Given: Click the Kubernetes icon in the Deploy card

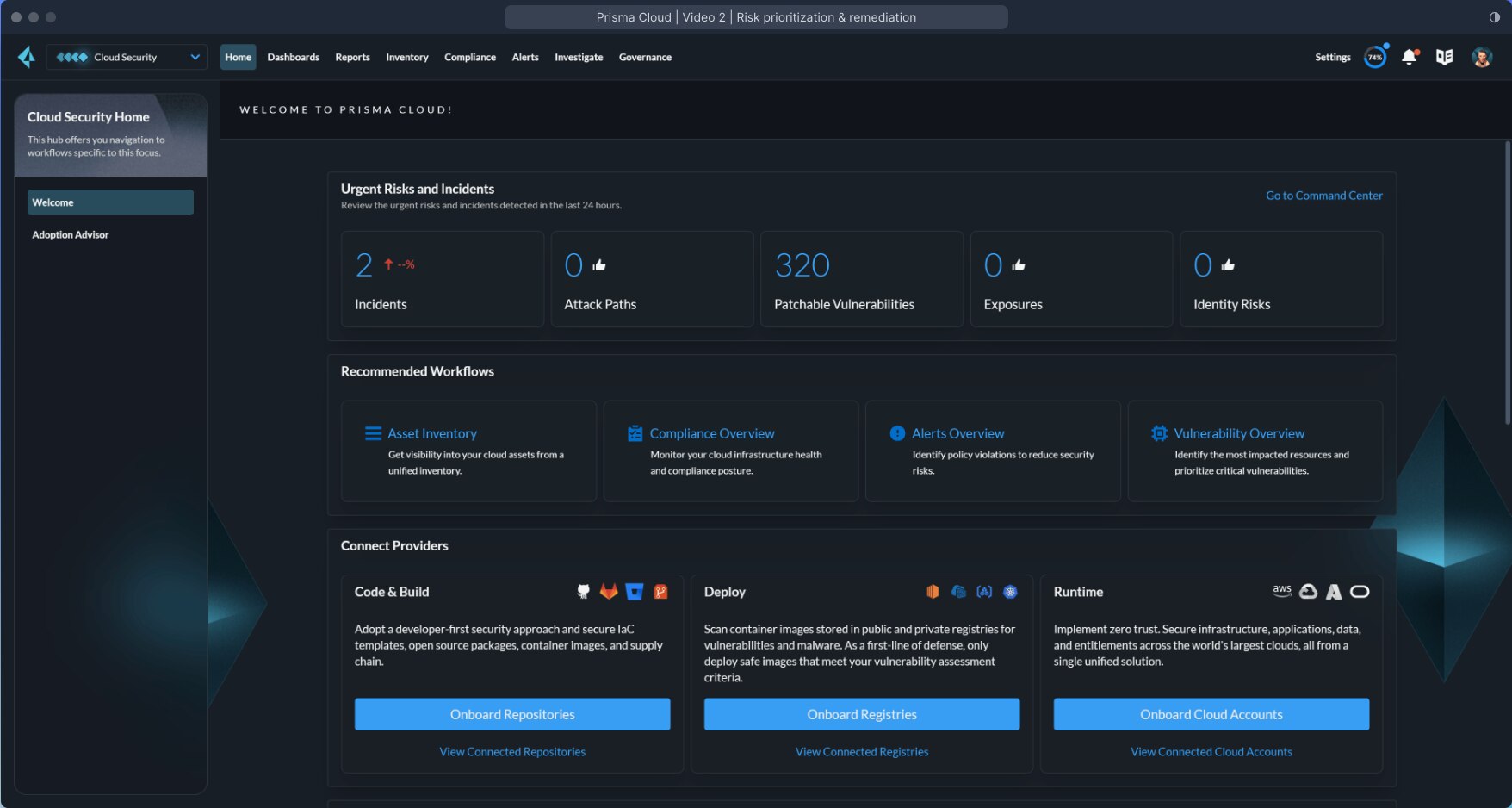Looking at the screenshot, I should (1010, 592).
